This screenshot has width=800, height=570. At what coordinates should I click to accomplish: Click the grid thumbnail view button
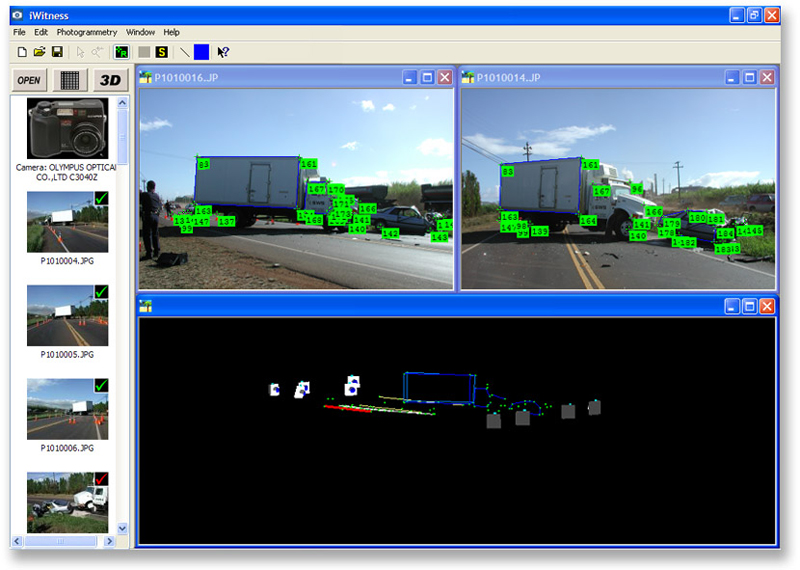pyautogui.click(x=70, y=80)
